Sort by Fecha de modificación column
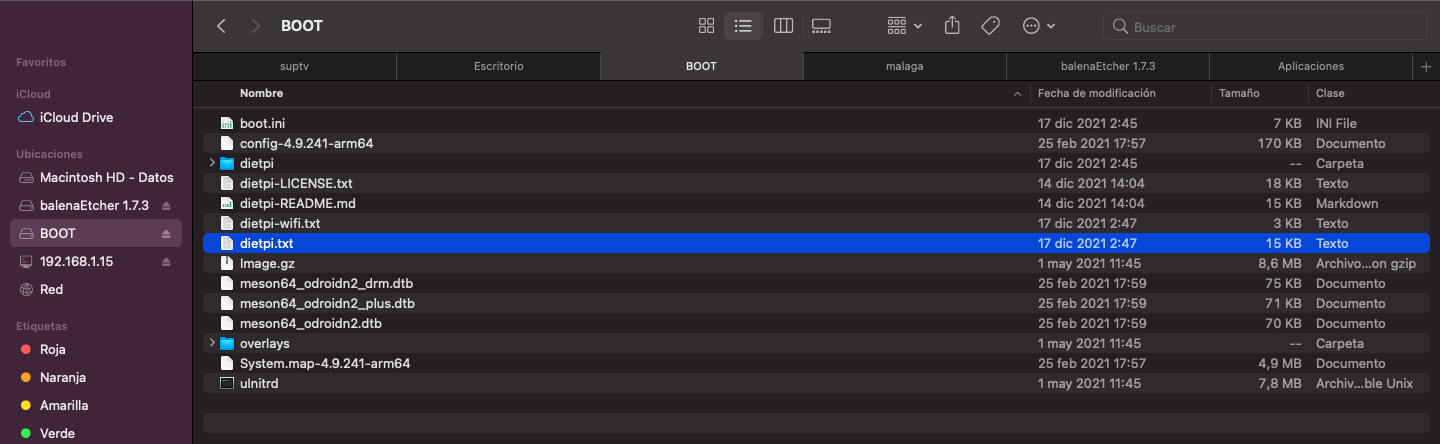Viewport: 1440px width, 444px height. click(x=1096, y=93)
